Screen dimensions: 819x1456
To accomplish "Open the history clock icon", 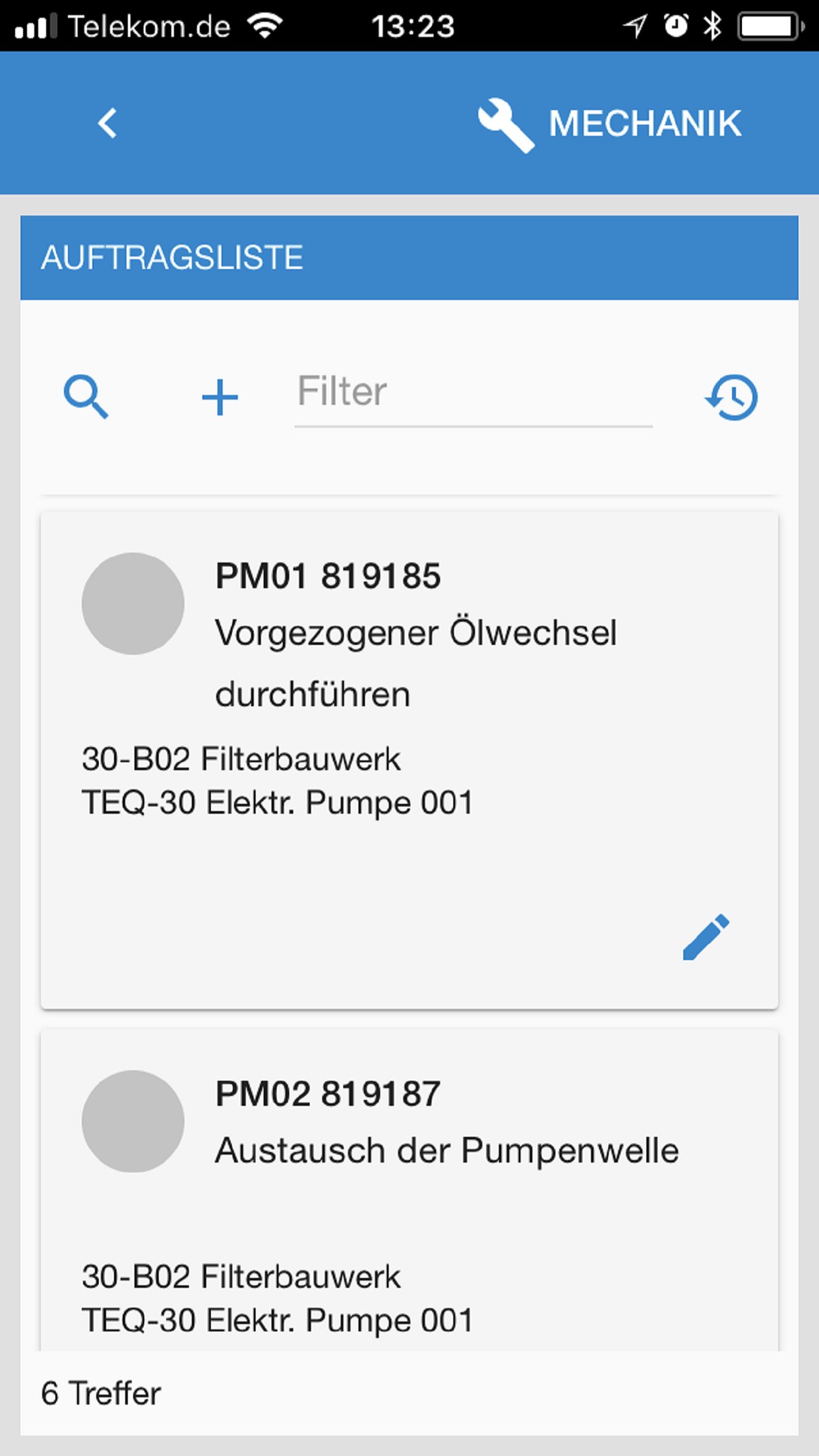I will pos(732,397).
